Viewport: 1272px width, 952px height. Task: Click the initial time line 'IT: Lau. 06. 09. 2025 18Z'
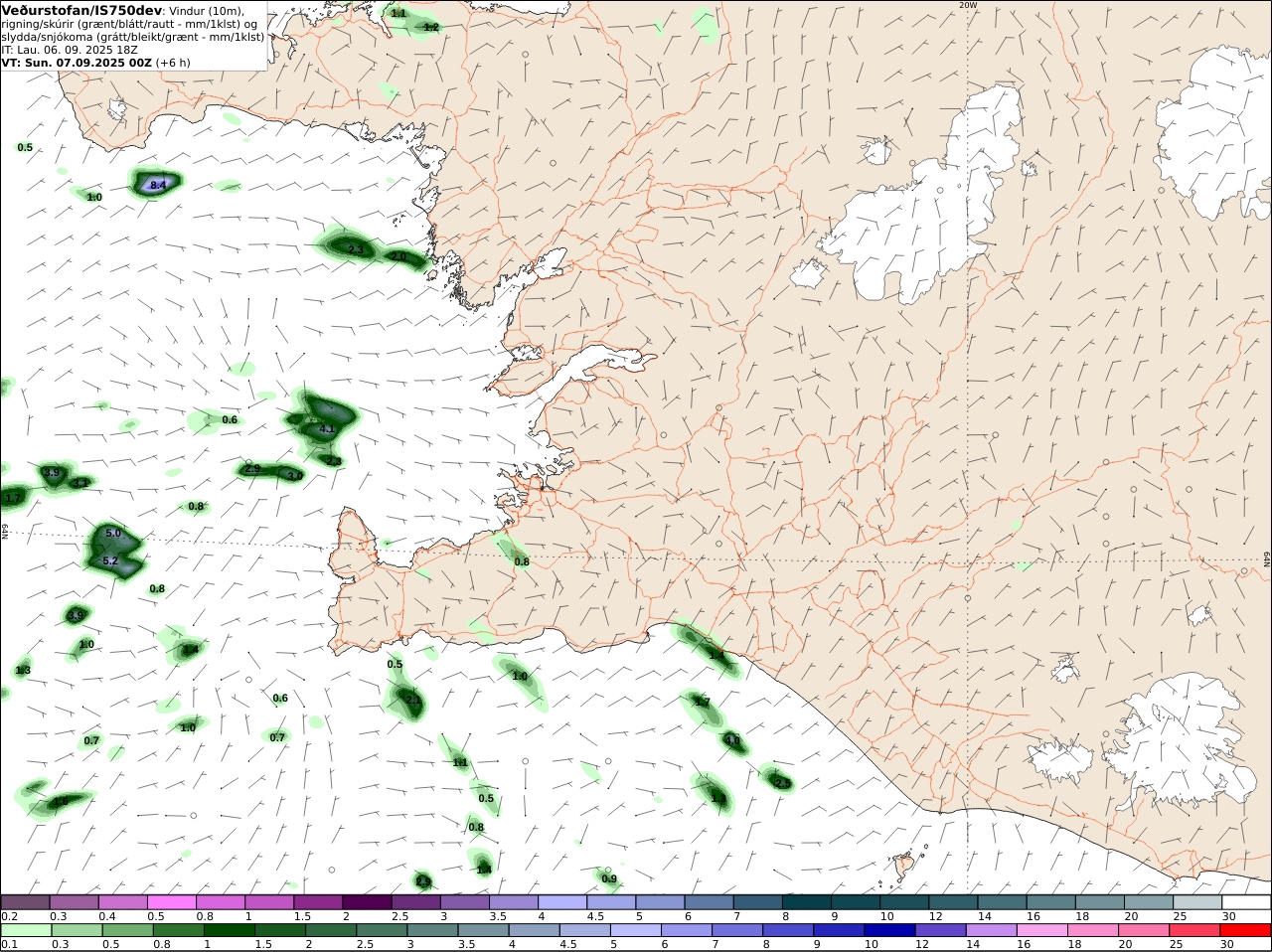70,50
